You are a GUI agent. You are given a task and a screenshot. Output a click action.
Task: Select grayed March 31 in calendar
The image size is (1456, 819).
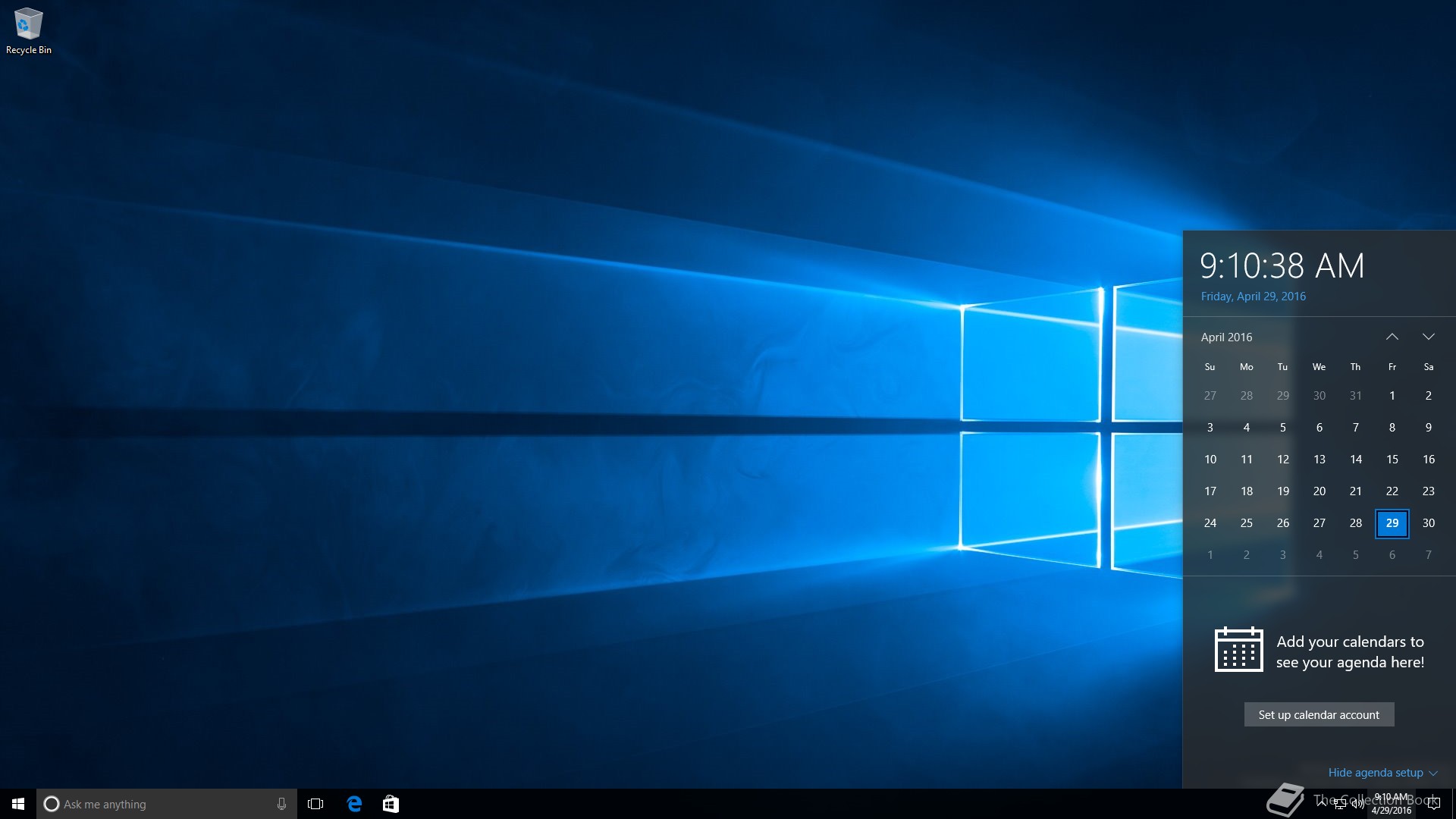1356,396
